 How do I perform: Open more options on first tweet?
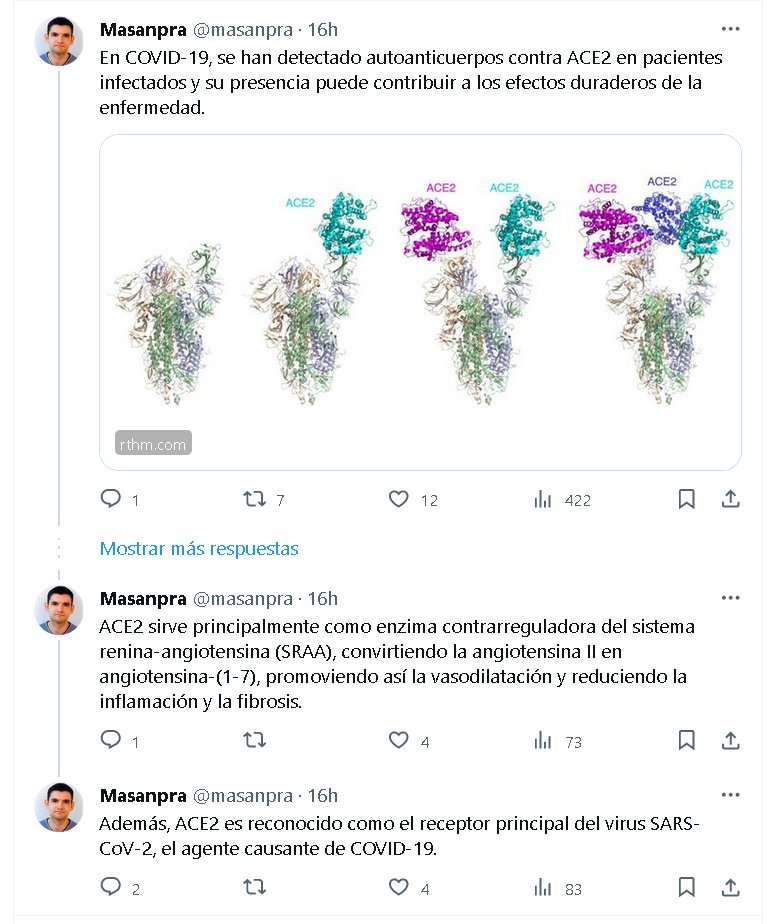(x=731, y=29)
